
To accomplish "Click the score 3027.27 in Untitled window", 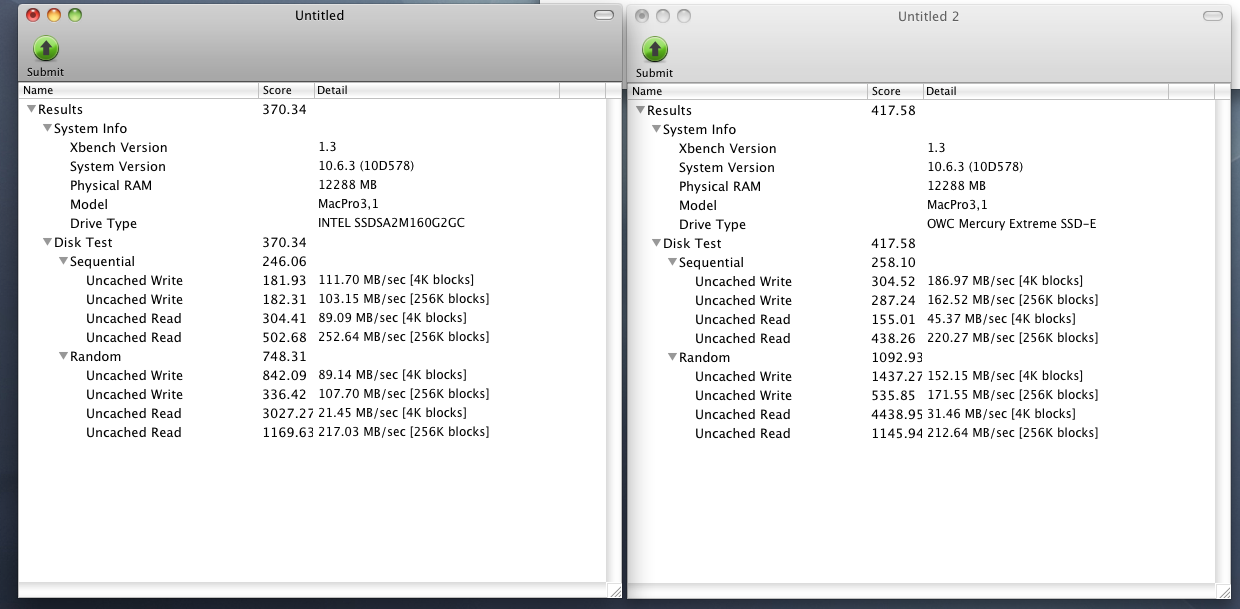I will pyautogui.click(x=288, y=413).
